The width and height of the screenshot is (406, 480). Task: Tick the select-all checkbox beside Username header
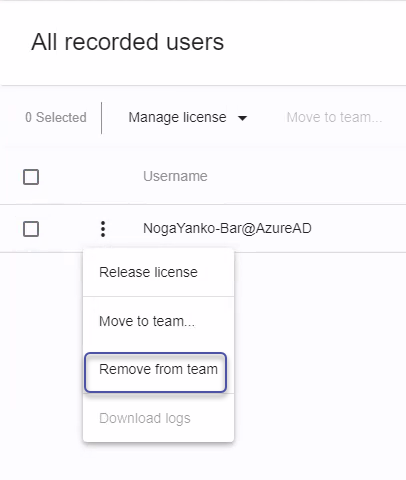(x=31, y=177)
